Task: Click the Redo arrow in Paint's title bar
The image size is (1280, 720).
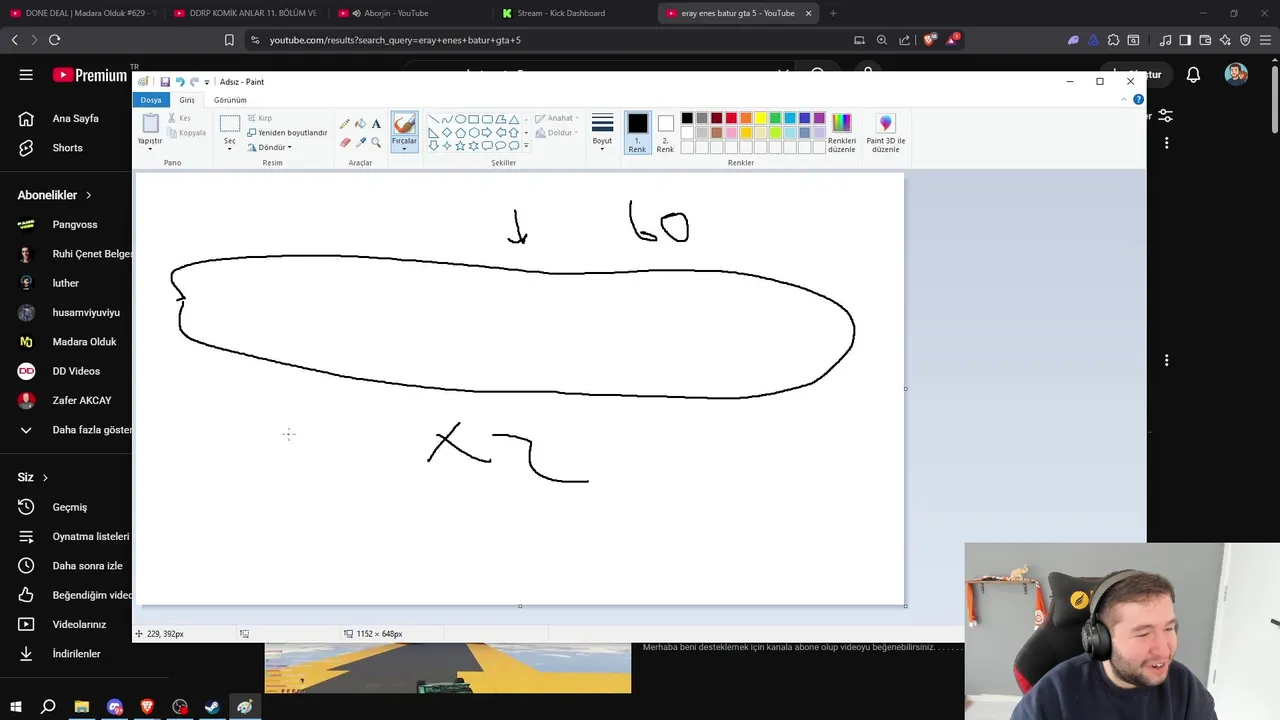Action: (x=194, y=82)
